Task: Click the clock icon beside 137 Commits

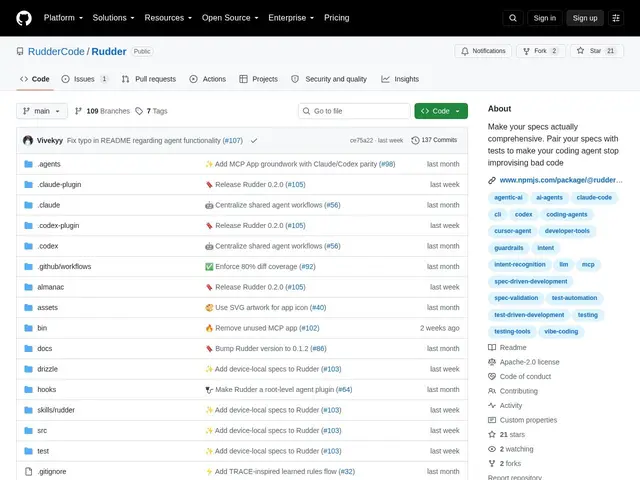Action: (x=415, y=140)
